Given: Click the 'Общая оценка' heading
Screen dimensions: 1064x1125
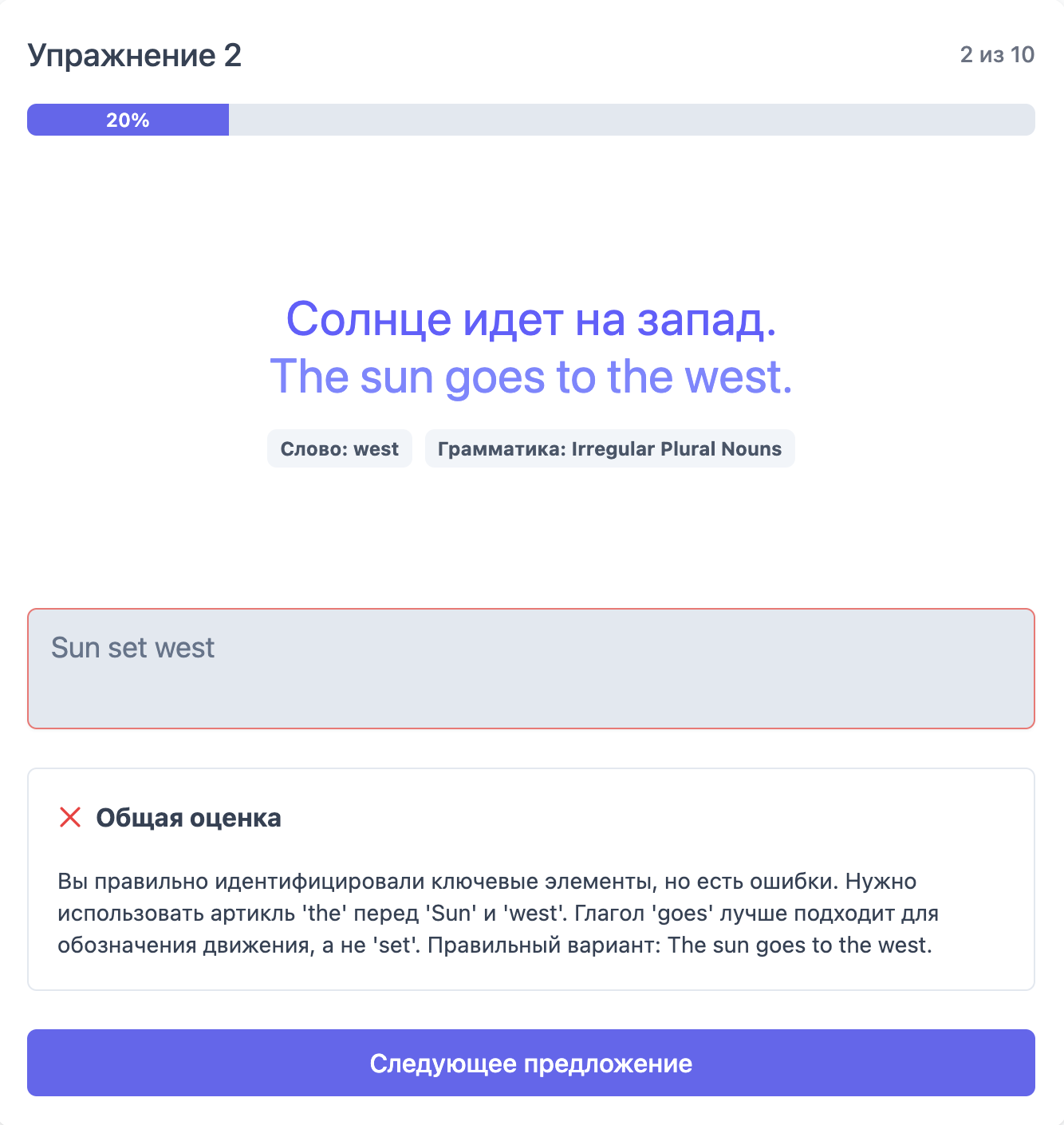Looking at the screenshot, I should coord(188,818).
